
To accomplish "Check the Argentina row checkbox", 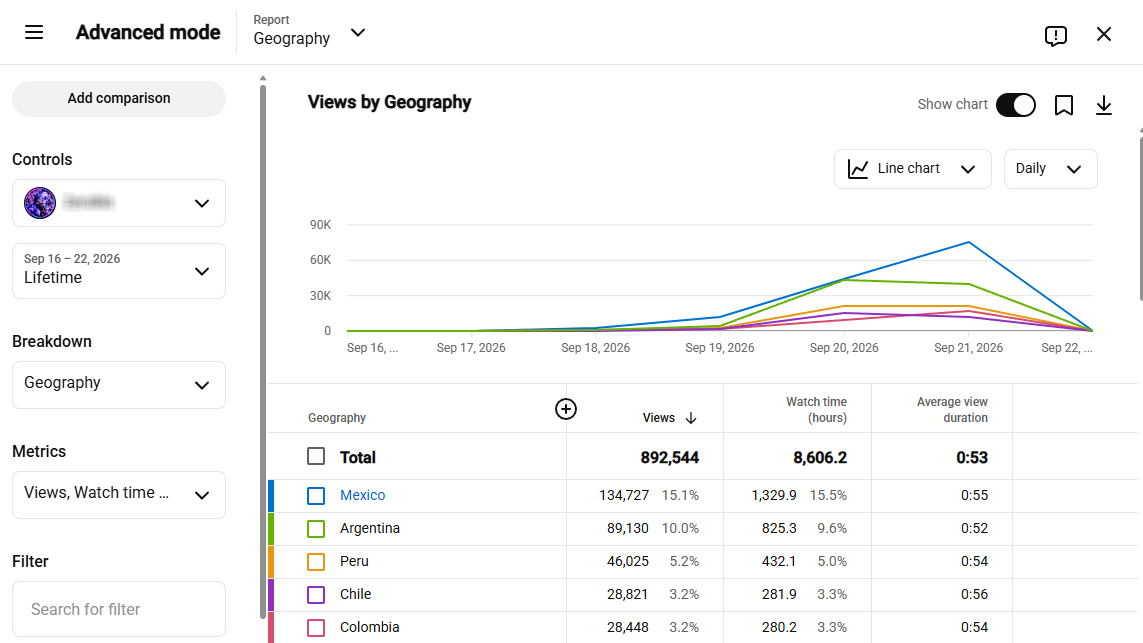I will [x=316, y=529].
